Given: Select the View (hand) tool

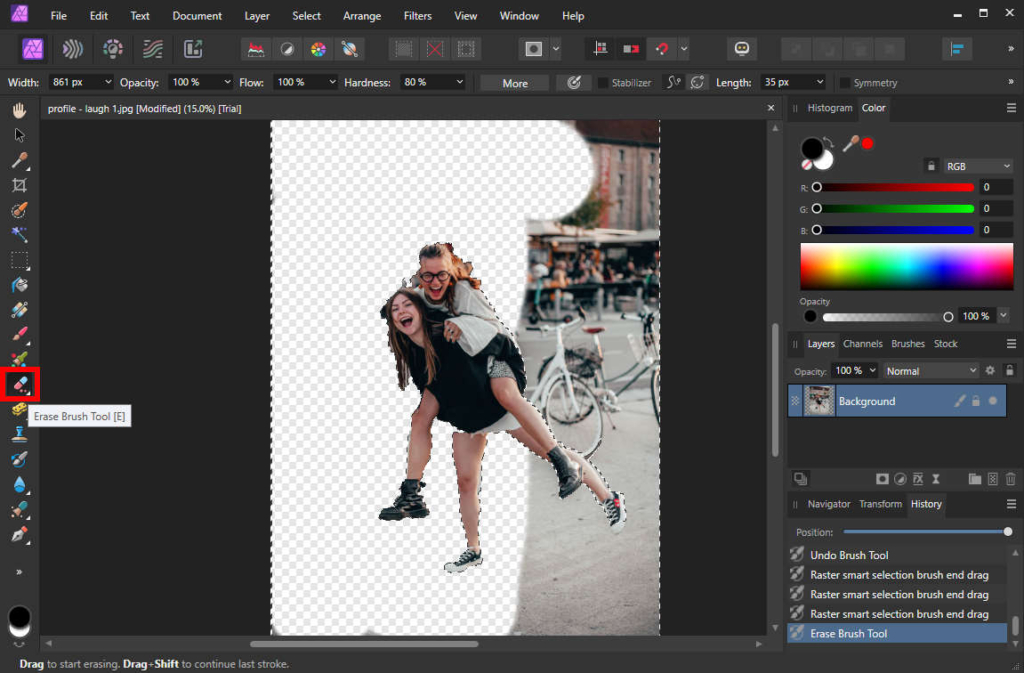Looking at the screenshot, I should tap(19, 110).
